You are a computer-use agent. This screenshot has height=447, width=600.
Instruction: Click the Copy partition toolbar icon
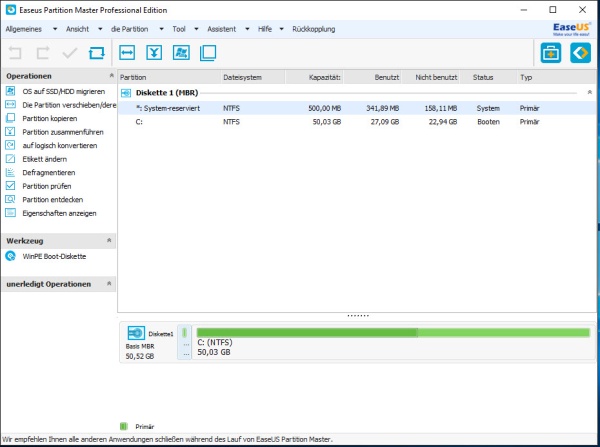[208, 53]
